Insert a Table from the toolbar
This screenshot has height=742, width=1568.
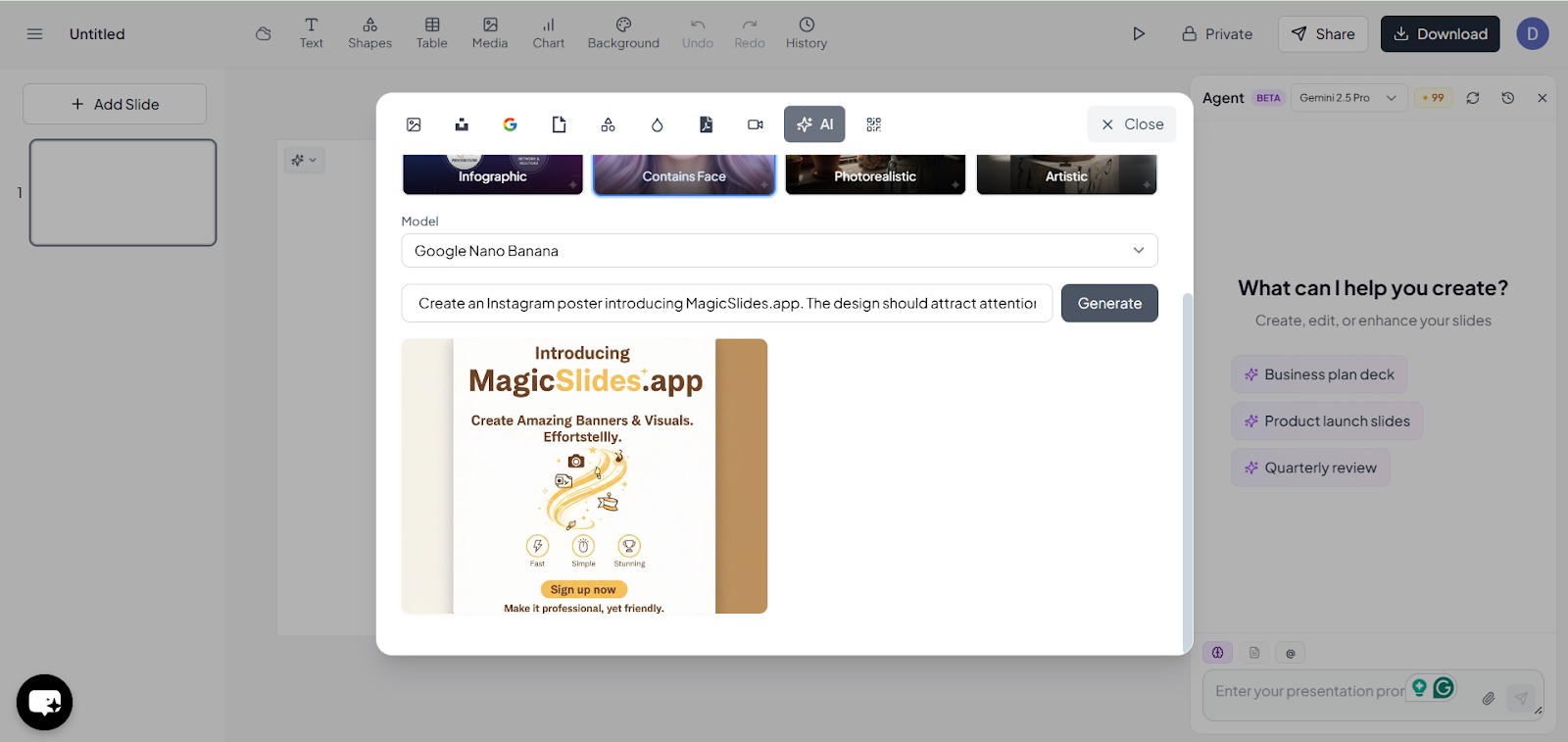tap(432, 33)
